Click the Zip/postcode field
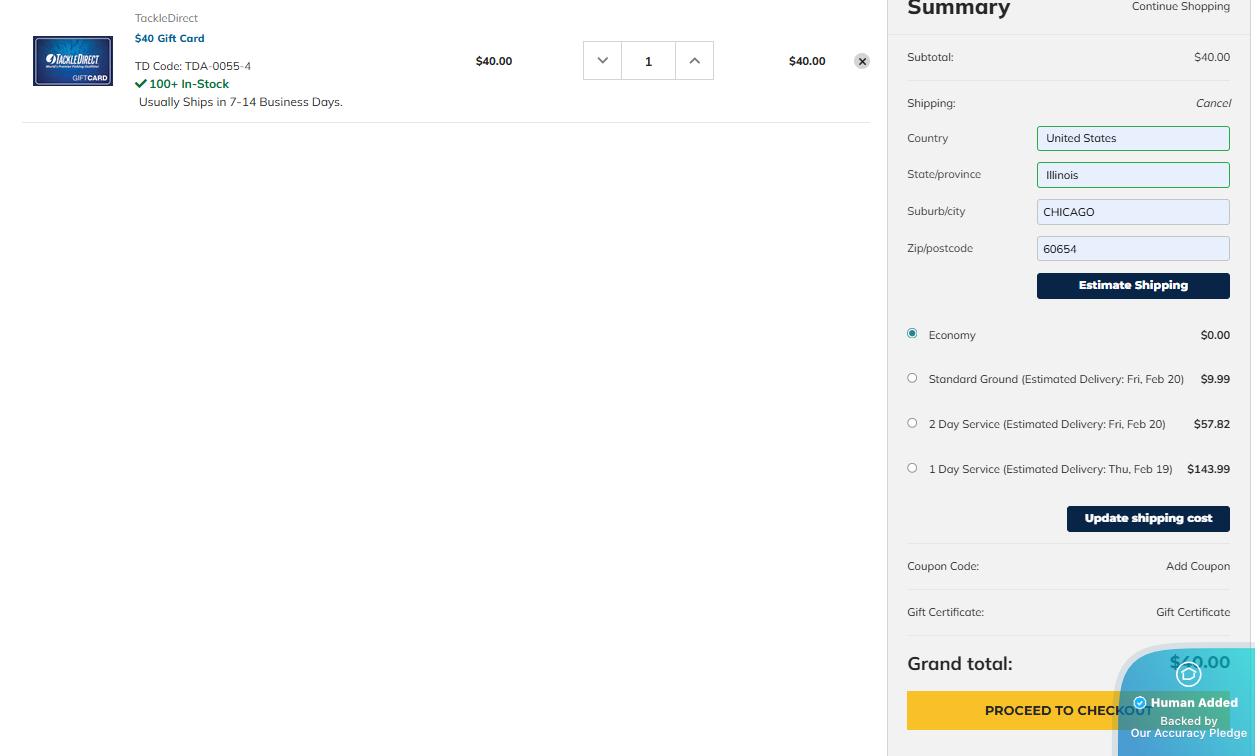Screen dimensions: 1255x756 coord(1132,249)
